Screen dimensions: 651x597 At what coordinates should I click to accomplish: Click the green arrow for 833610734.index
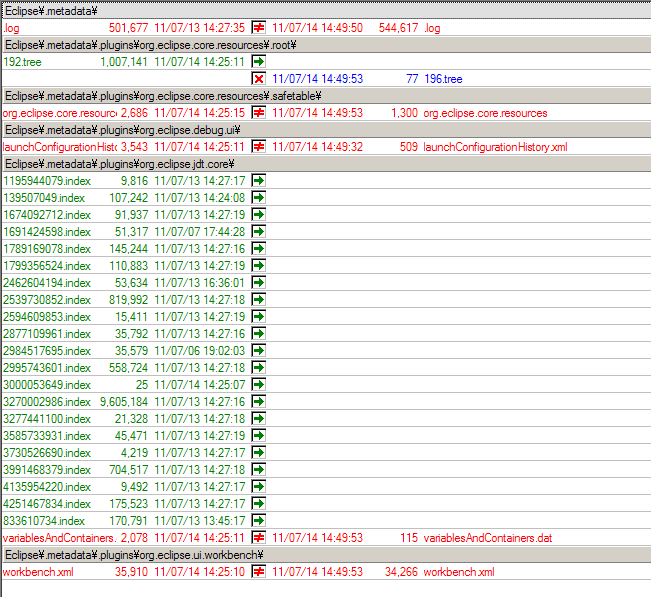tap(259, 521)
